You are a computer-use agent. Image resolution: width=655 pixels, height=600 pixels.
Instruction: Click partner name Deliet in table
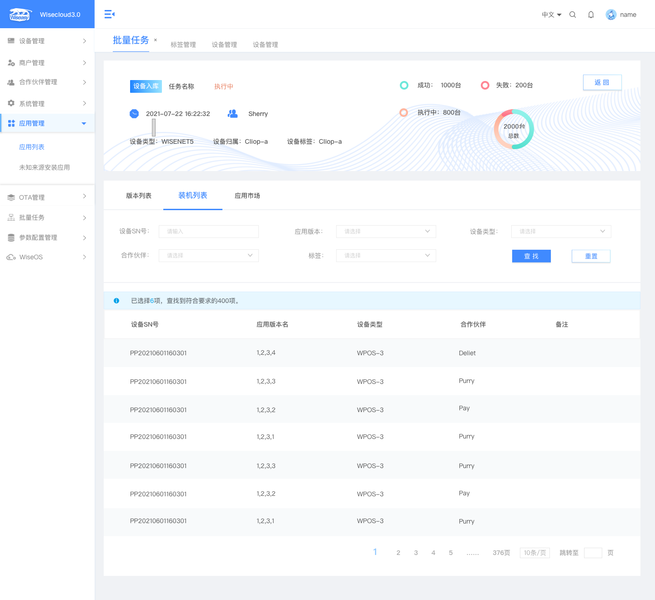pyautogui.click(x=467, y=353)
